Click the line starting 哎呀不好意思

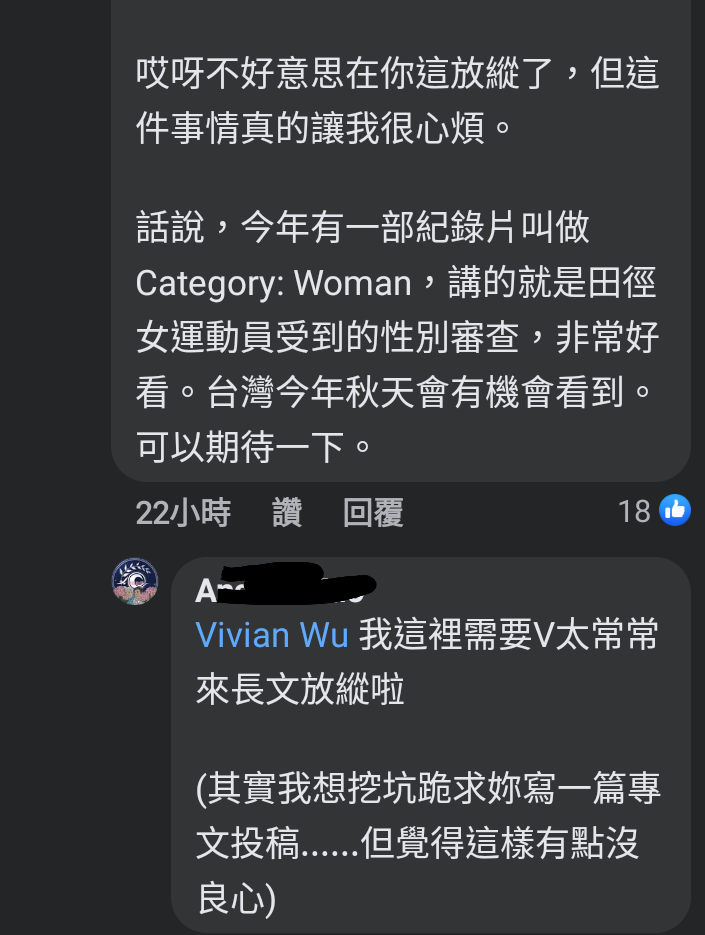tap(398, 73)
